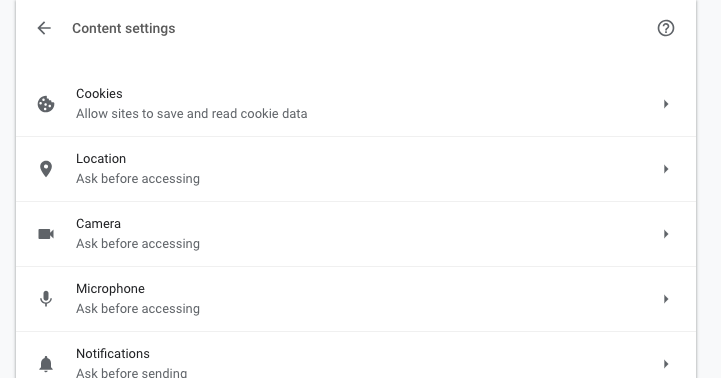Select the Camera label
This screenshot has width=721, height=378.
click(98, 223)
